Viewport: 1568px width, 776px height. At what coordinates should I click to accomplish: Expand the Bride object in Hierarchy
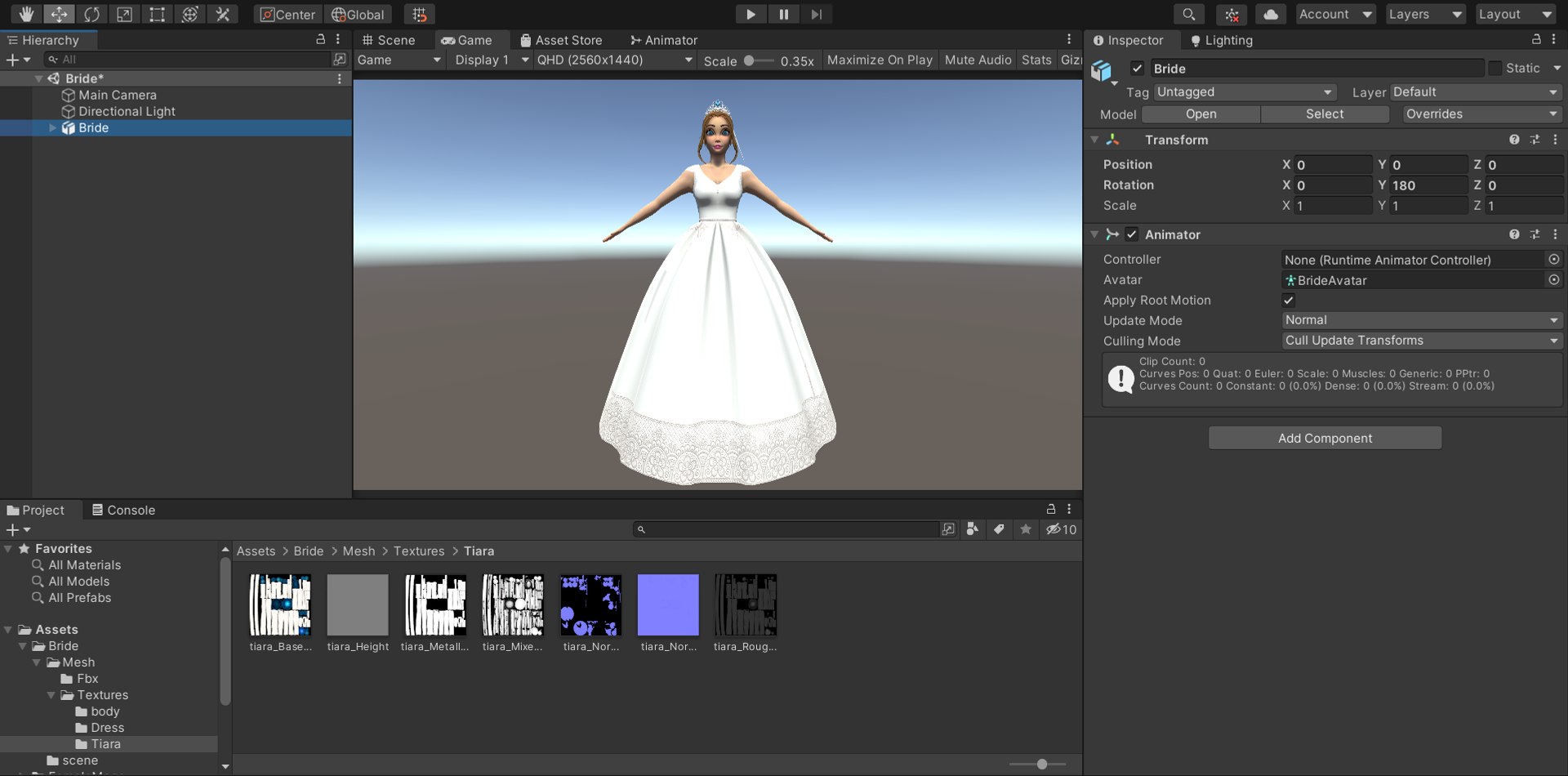click(53, 127)
